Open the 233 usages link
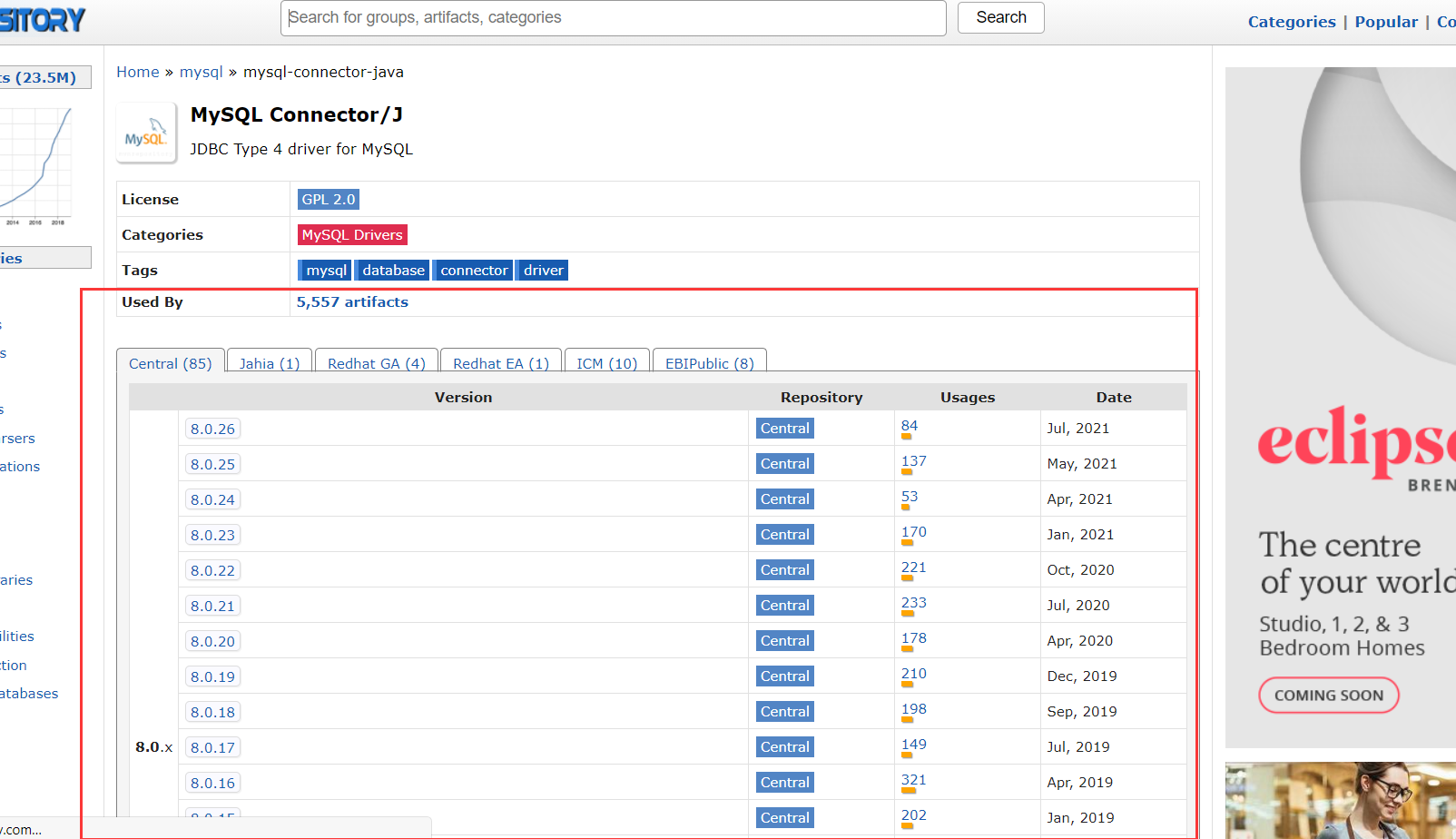 tap(914, 603)
